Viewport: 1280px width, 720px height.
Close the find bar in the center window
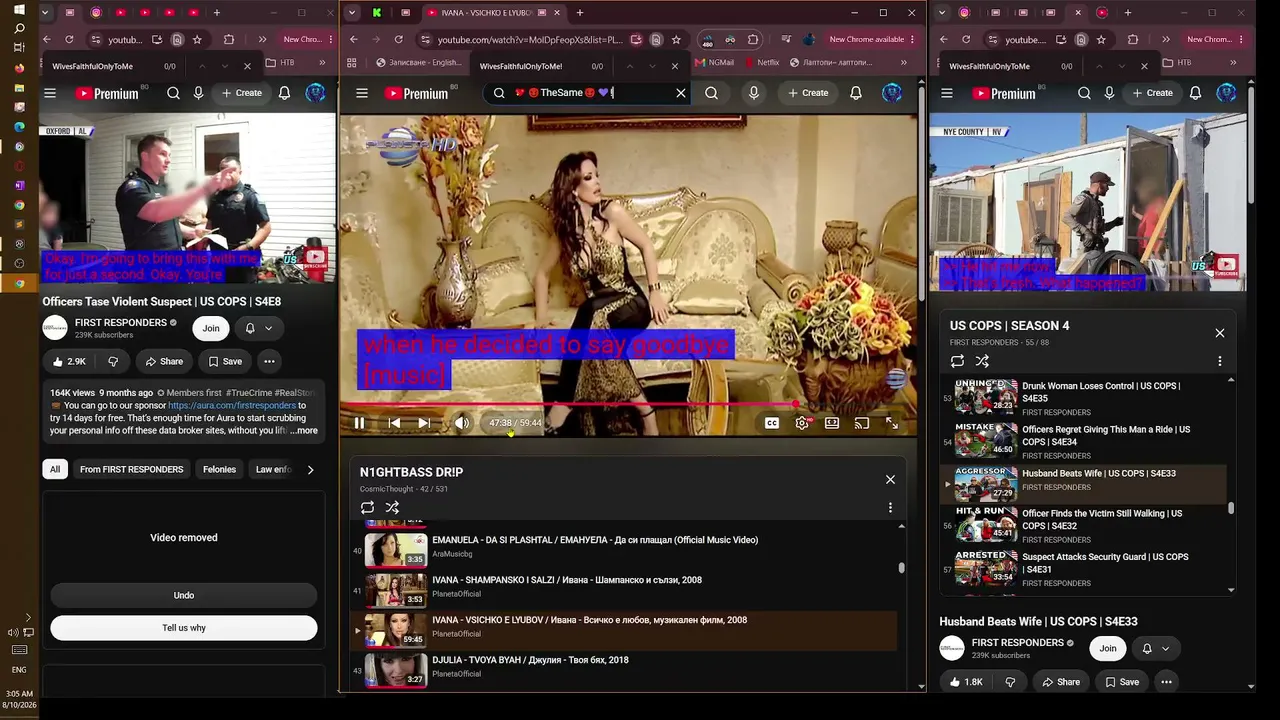674,66
